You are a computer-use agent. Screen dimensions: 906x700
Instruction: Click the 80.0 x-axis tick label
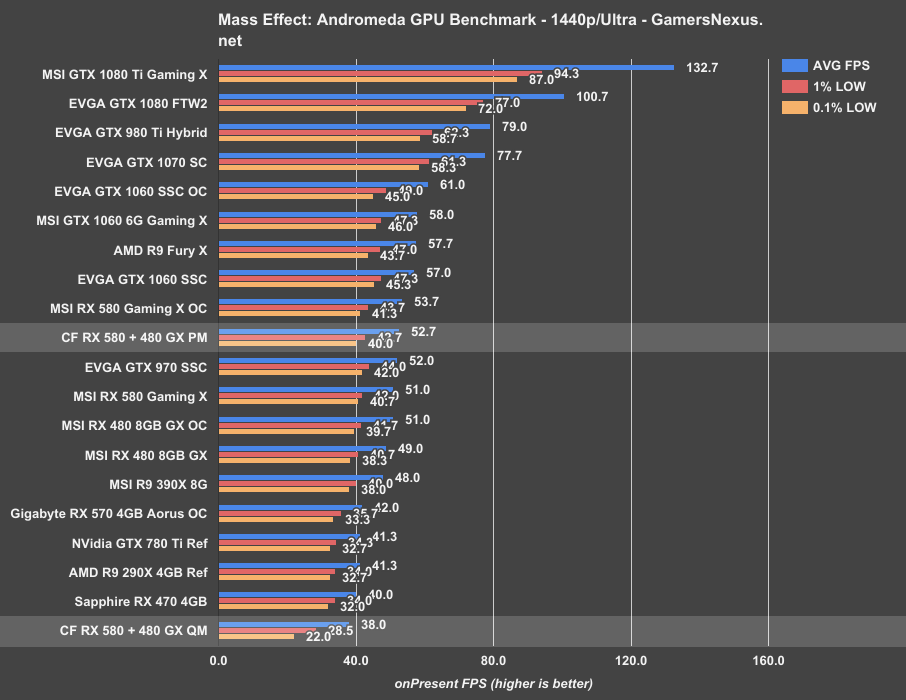click(493, 660)
